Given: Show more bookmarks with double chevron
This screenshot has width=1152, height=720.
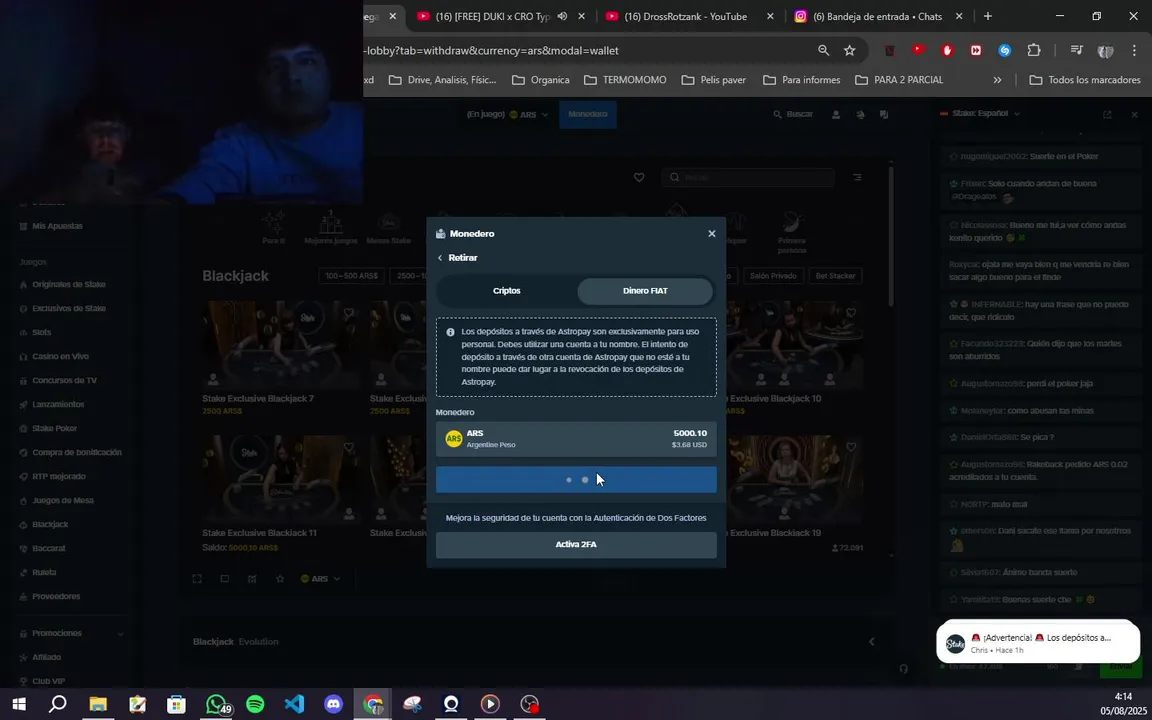Looking at the screenshot, I should [997, 80].
